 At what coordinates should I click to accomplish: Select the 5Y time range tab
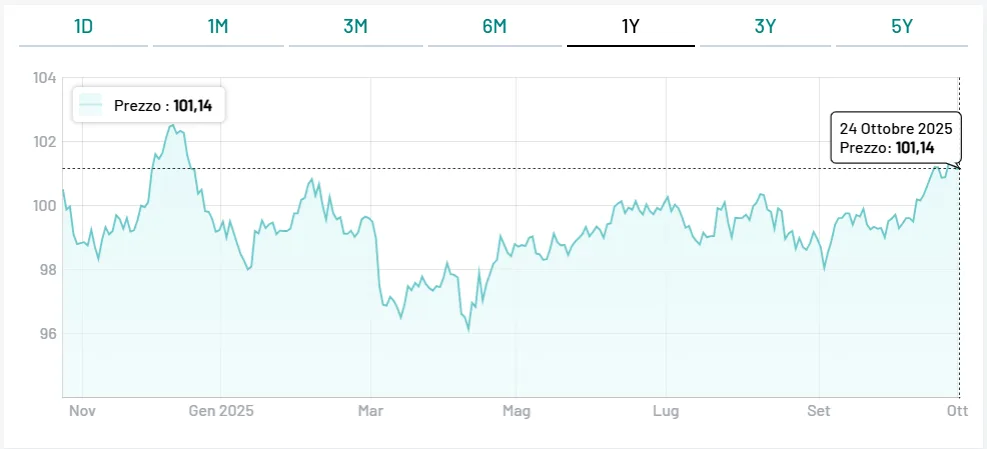click(x=902, y=27)
